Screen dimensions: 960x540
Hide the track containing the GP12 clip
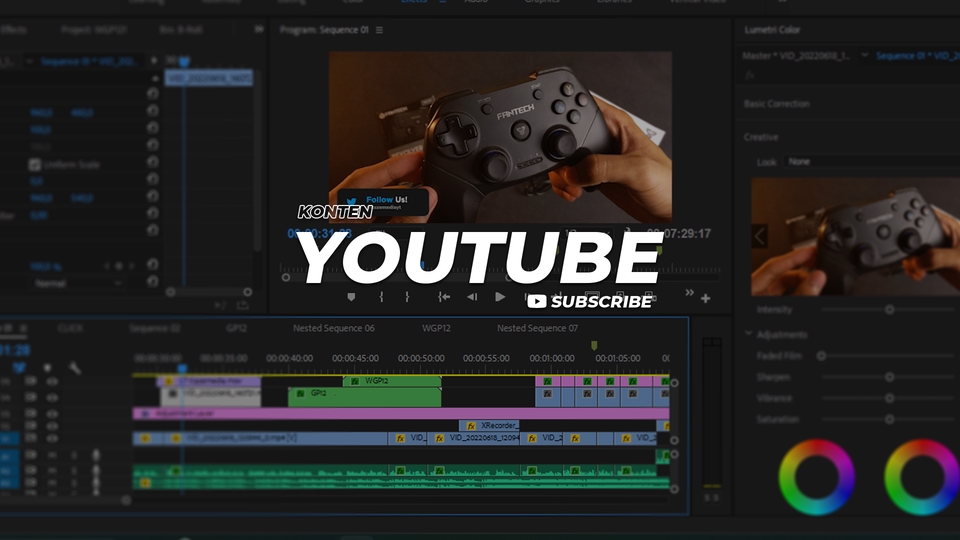click(x=52, y=397)
